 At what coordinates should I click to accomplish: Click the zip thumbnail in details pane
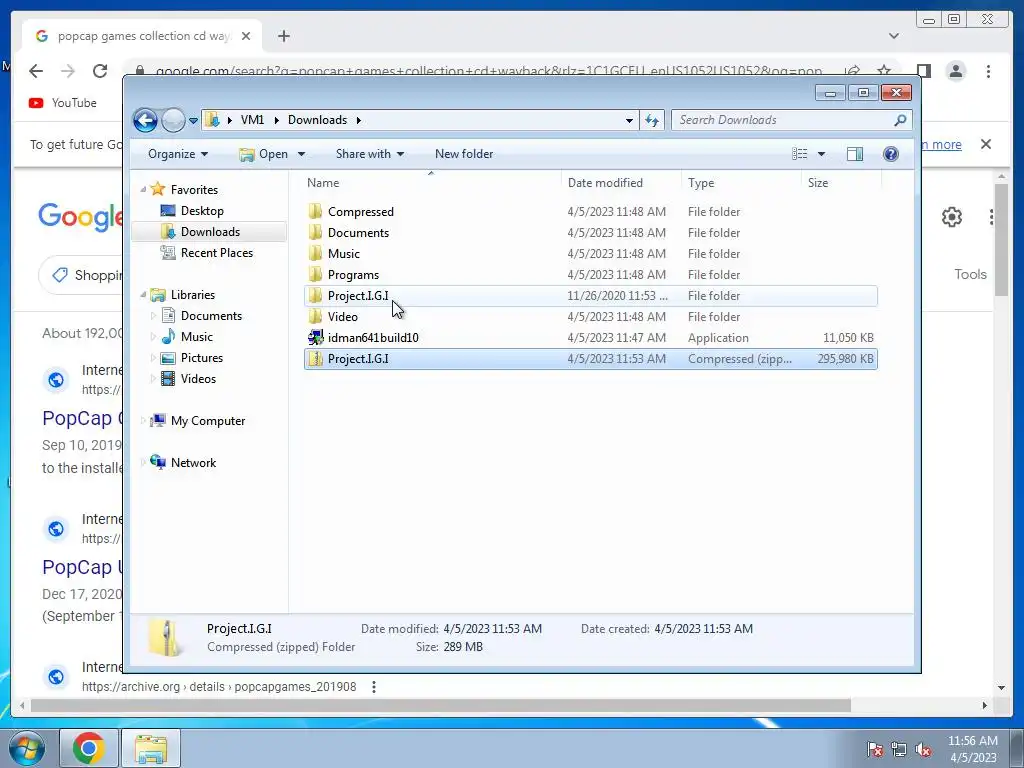(164, 637)
